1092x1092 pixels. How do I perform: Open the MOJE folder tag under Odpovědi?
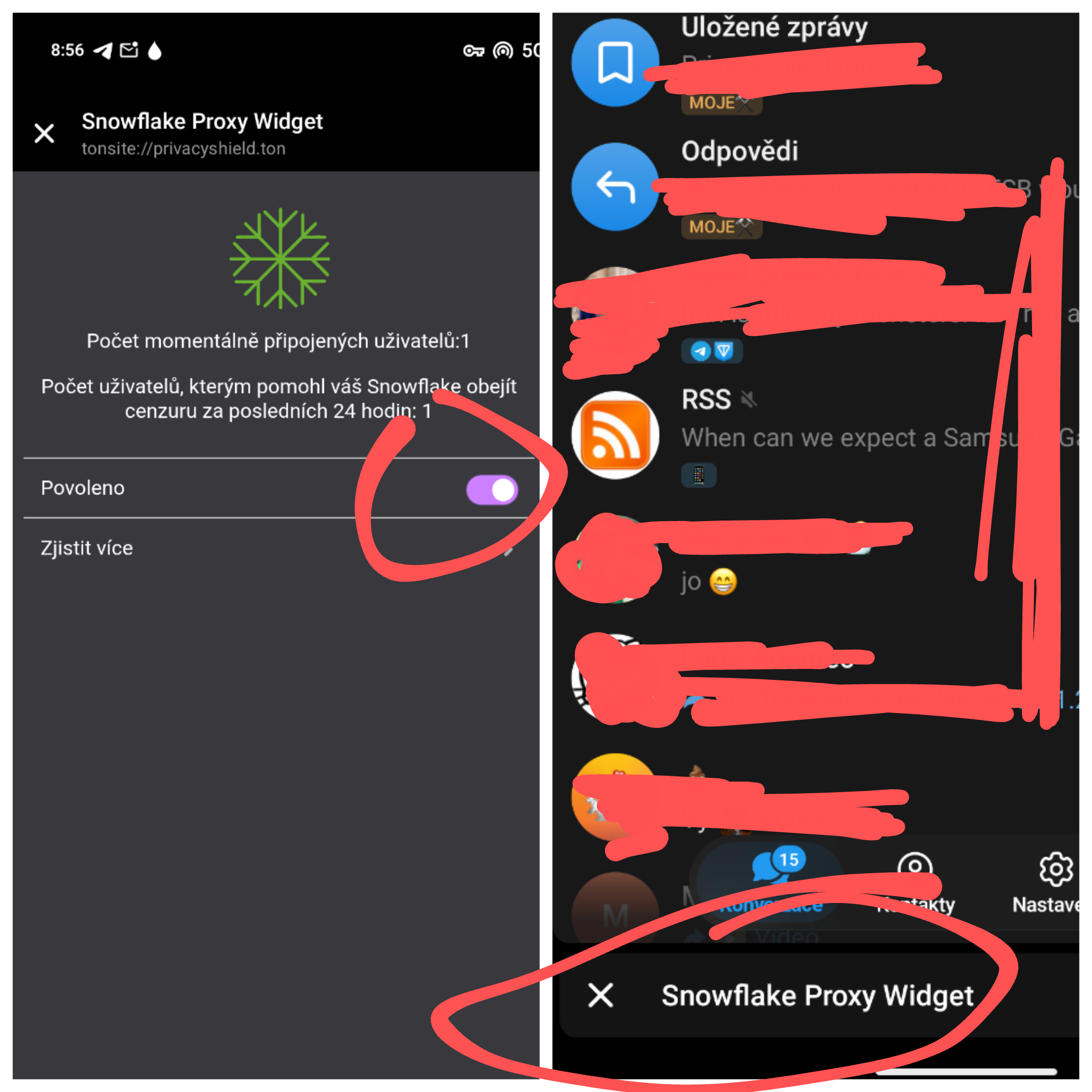pyautogui.click(x=721, y=226)
